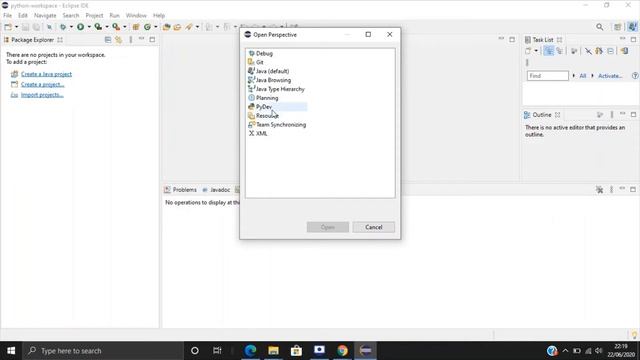The width and height of the screenshot is (640, 360).
Task: Click pin icon in bottom Progress view
Action: 600,190
